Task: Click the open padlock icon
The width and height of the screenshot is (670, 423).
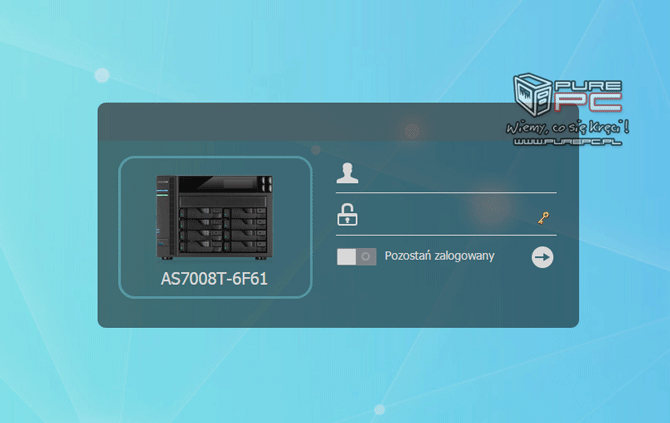Action: (347, 214)
